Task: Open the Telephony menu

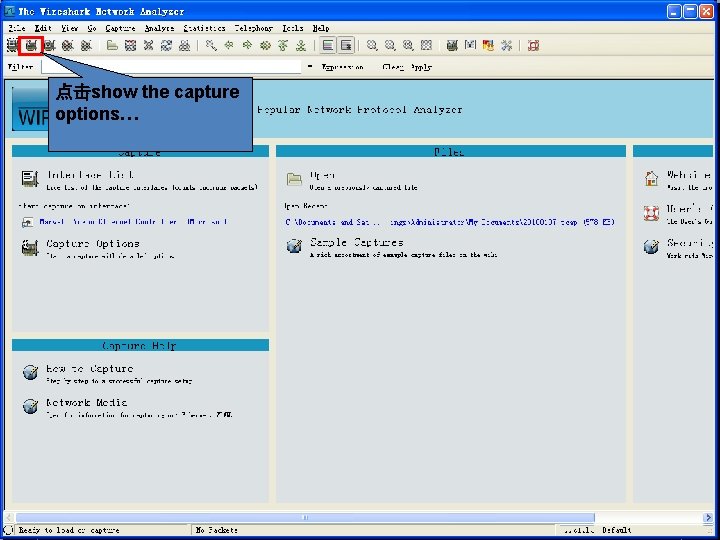Action: pyautogui.click(x=253, y=28)
